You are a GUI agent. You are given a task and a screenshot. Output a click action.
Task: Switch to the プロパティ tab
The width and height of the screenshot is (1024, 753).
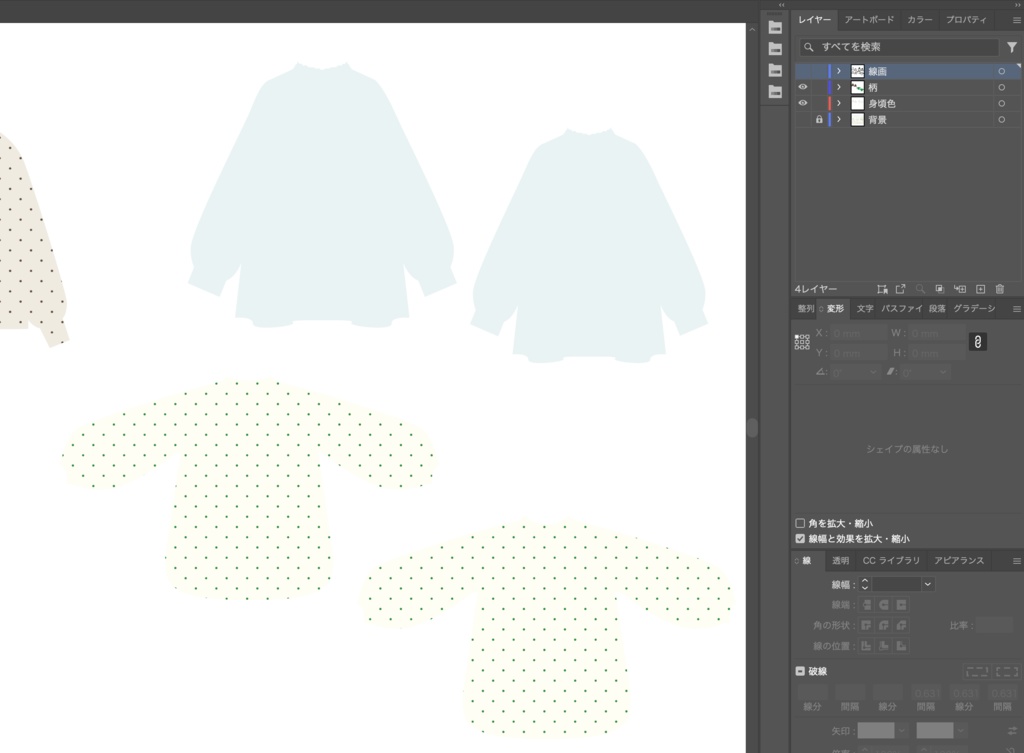pos(967,20)
